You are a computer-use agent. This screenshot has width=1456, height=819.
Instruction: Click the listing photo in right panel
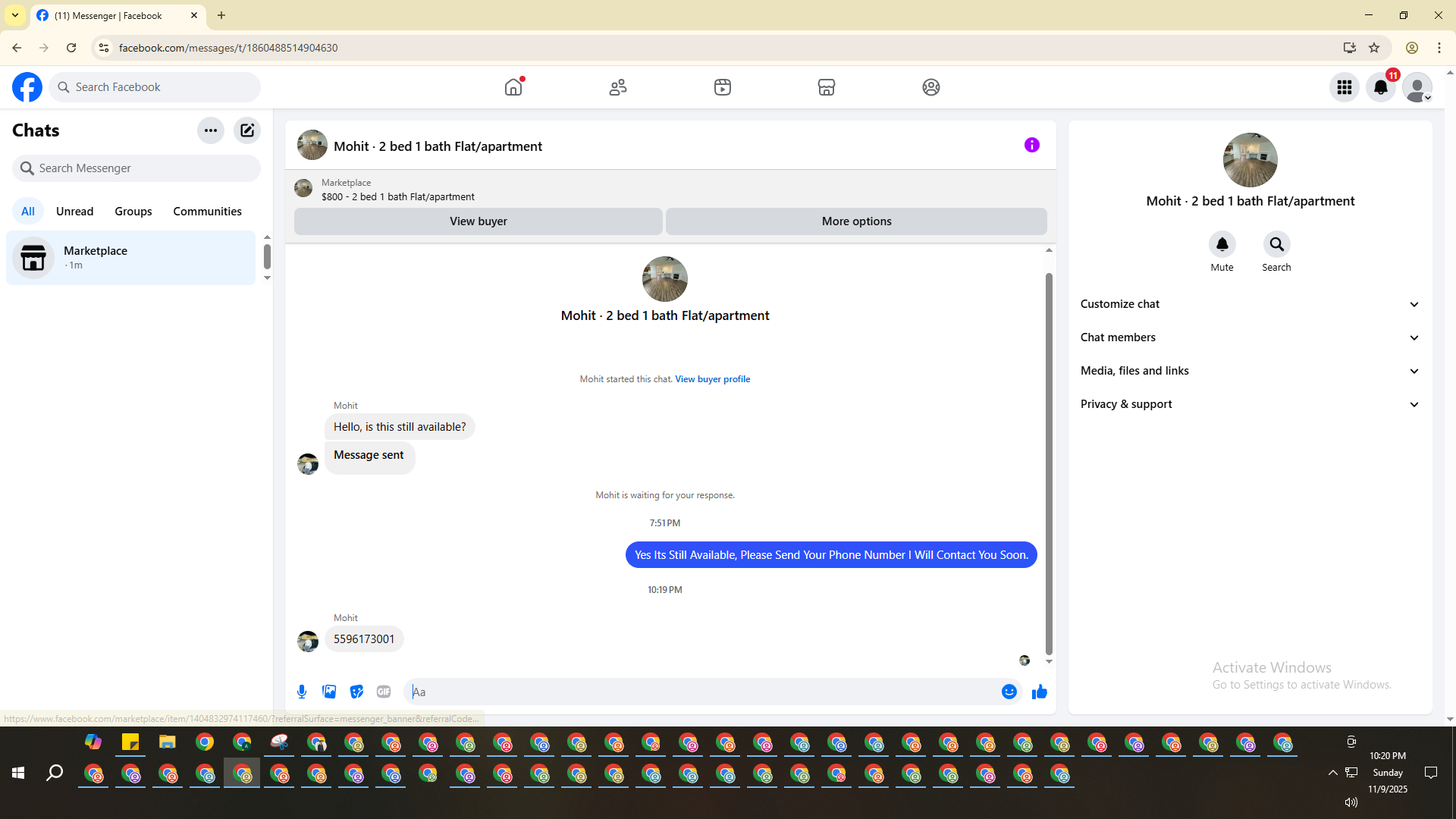pyautogui.click(x=1250, y=160)
